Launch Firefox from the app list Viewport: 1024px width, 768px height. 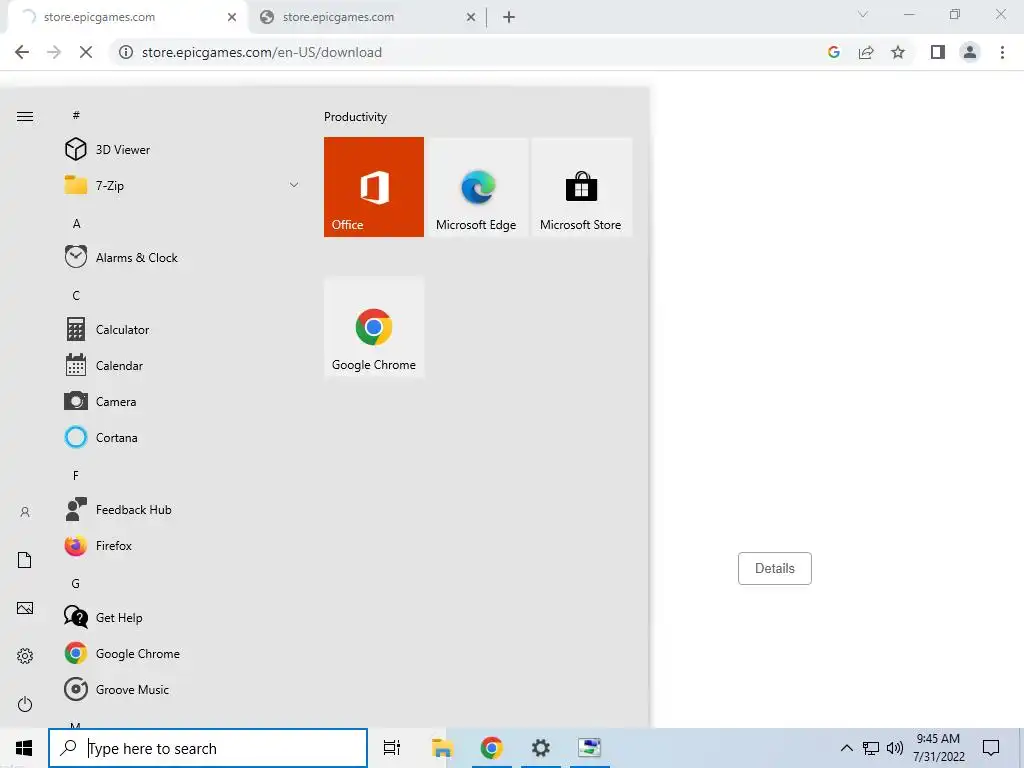pos(183,545)
